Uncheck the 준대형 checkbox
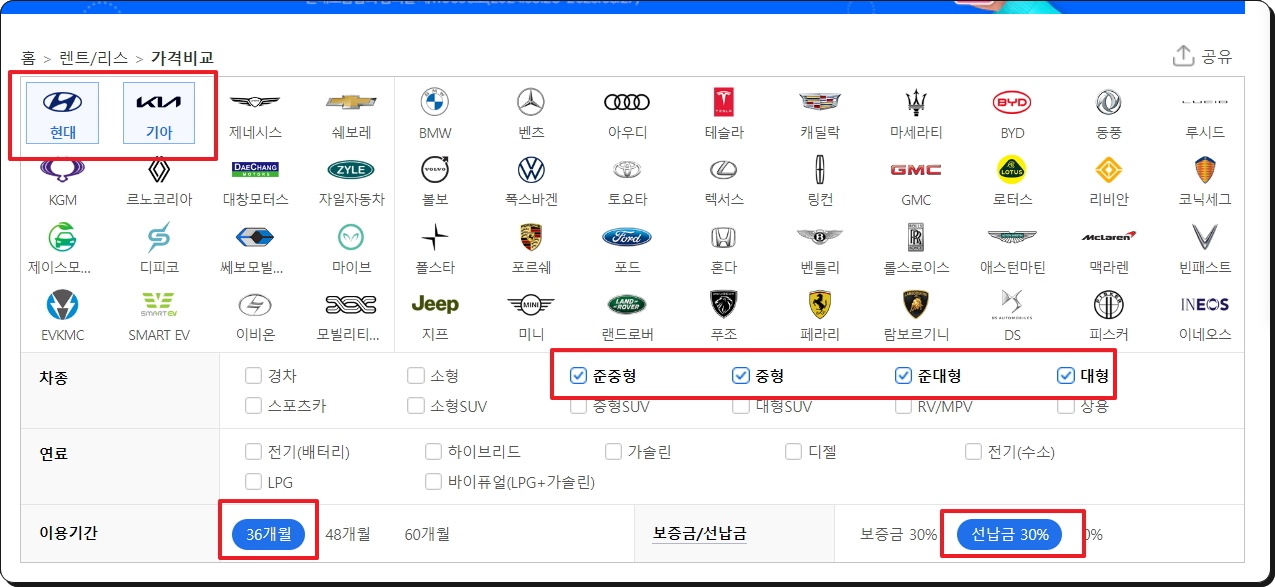This screenshot has height=587, width=1275. click(903, 376)
